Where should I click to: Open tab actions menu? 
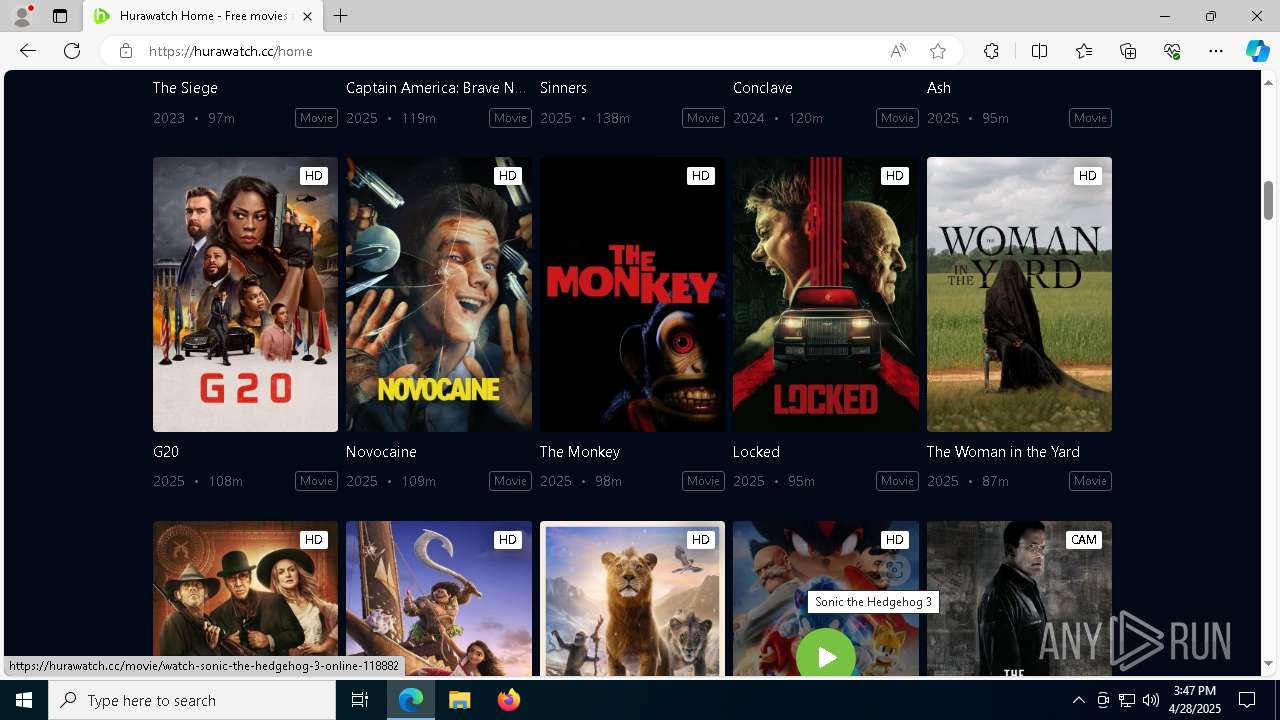tap(60, 16)
